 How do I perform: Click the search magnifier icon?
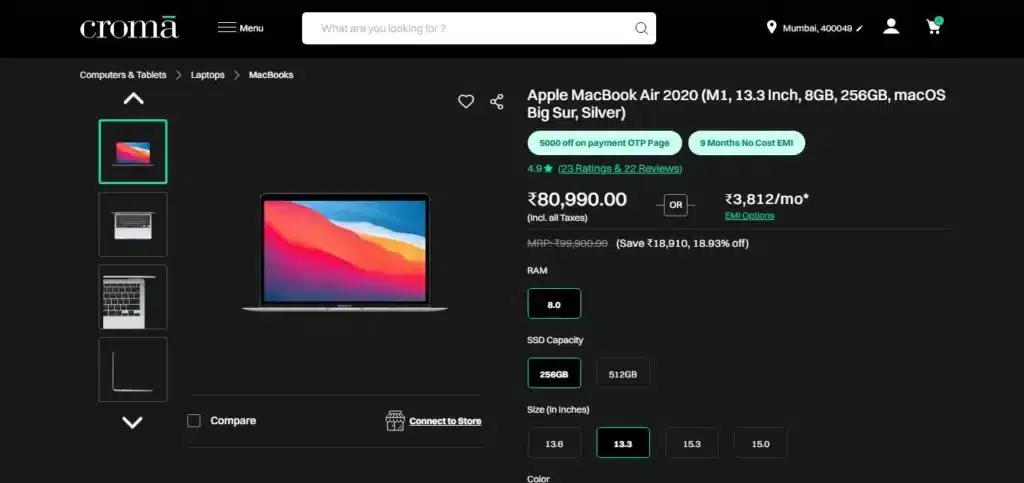coord(641,28)
